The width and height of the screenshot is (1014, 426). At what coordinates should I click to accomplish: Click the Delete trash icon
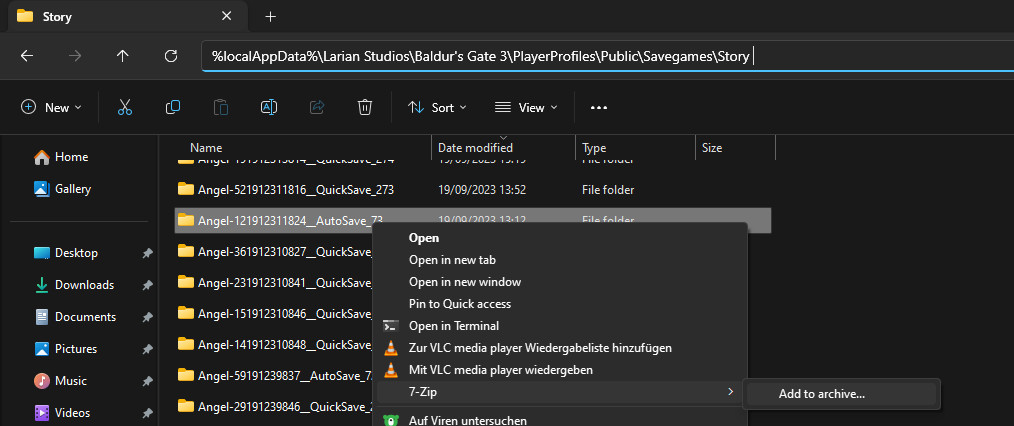click(x=365, y=107)
